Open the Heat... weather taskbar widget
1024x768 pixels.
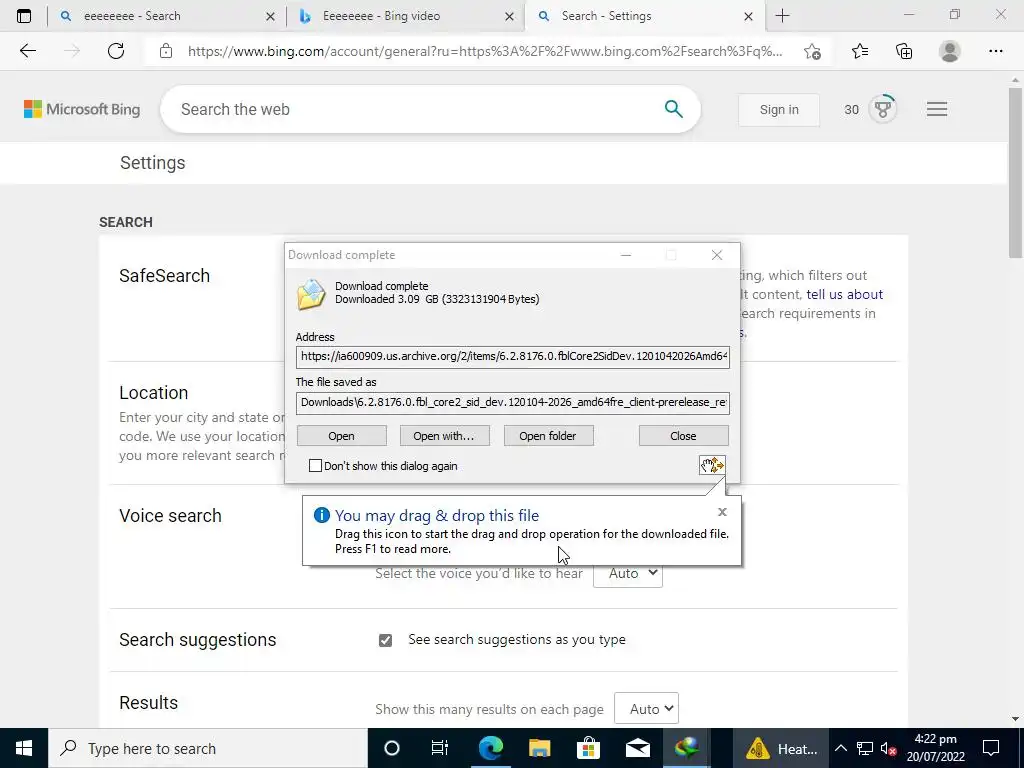click(x=782, y=748)
